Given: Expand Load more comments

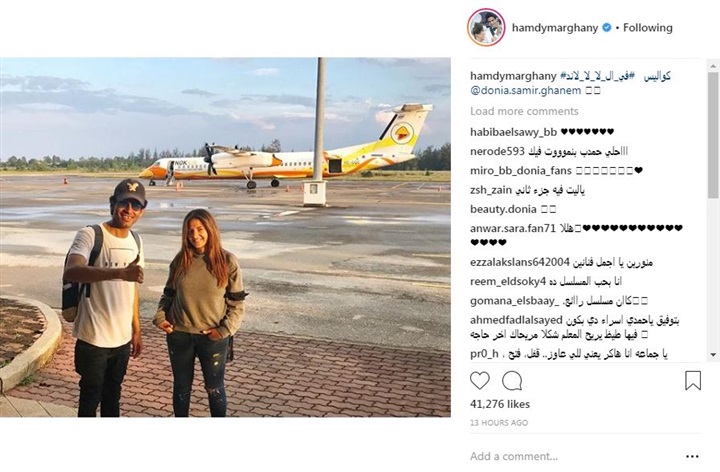Looking at the screenshot, I should [x=524, y=111].
